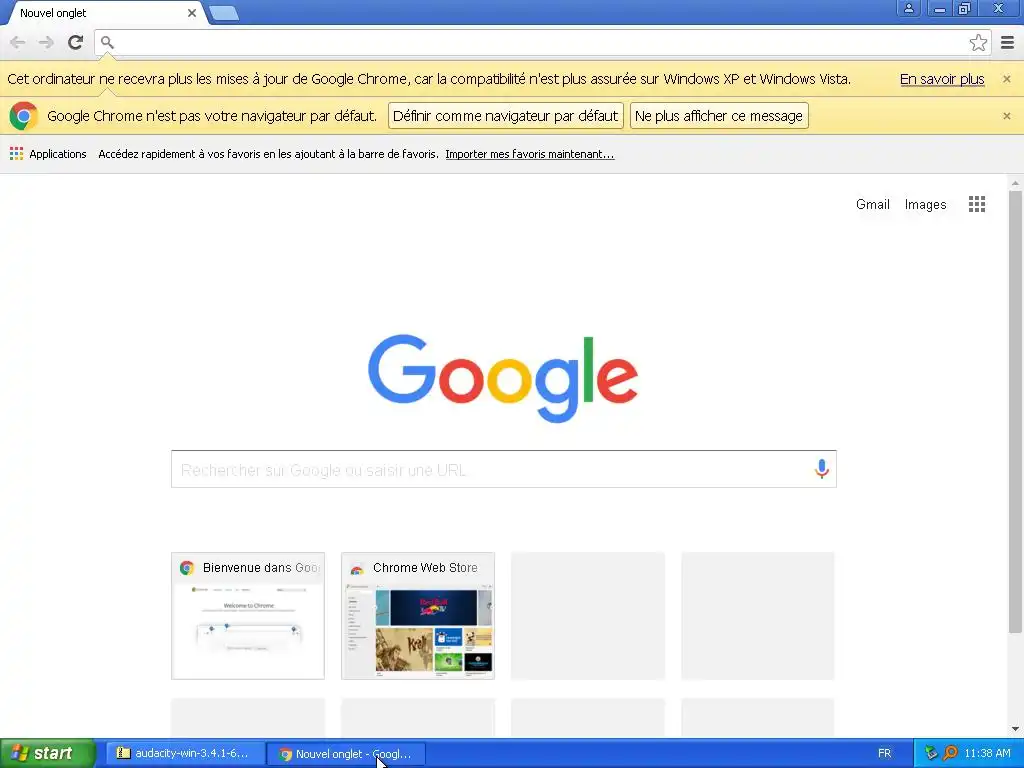Close the default browser notification bar
Screen dimensions: 1024x768
1006,116
